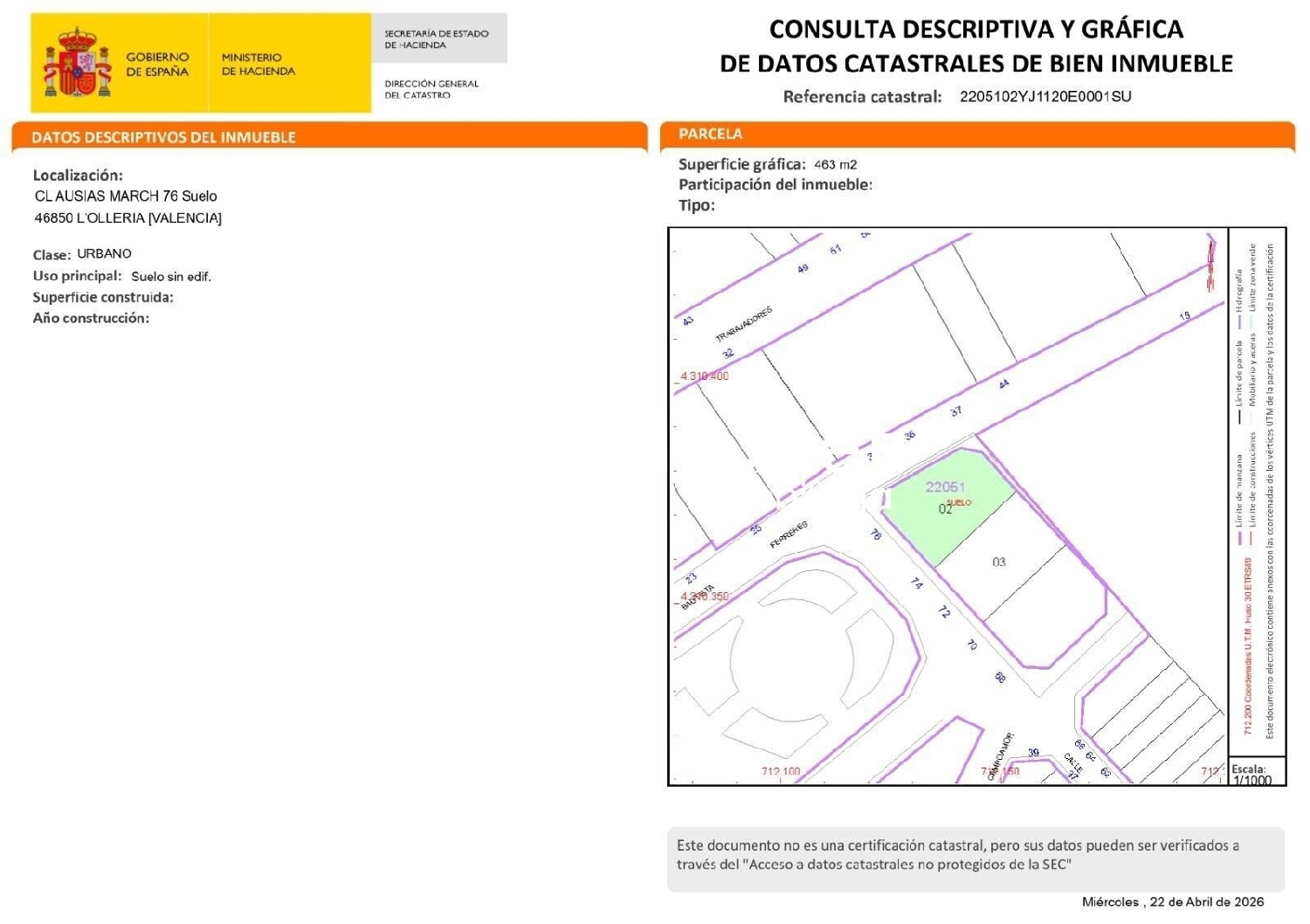Click the cadastral reference 2205102YJ1120E0001SU

(1045, 97)
